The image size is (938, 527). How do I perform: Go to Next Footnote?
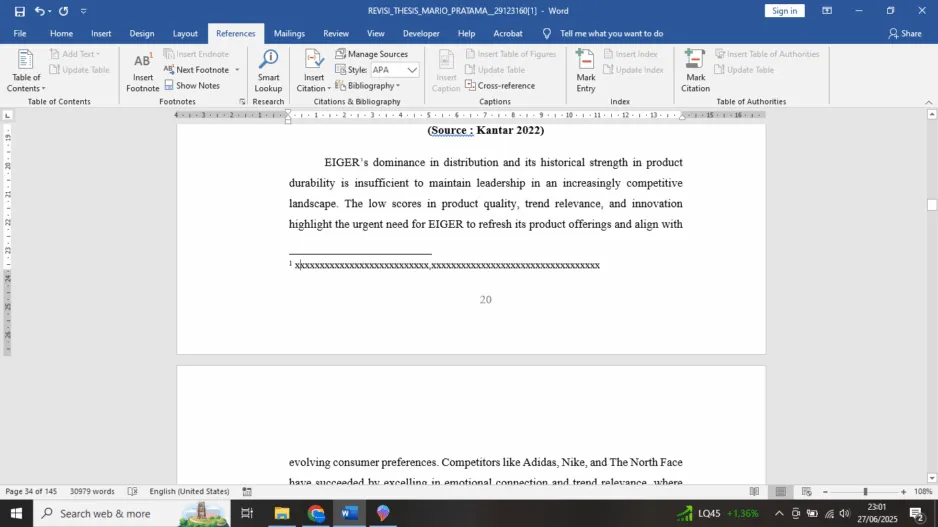coord(197,69)
